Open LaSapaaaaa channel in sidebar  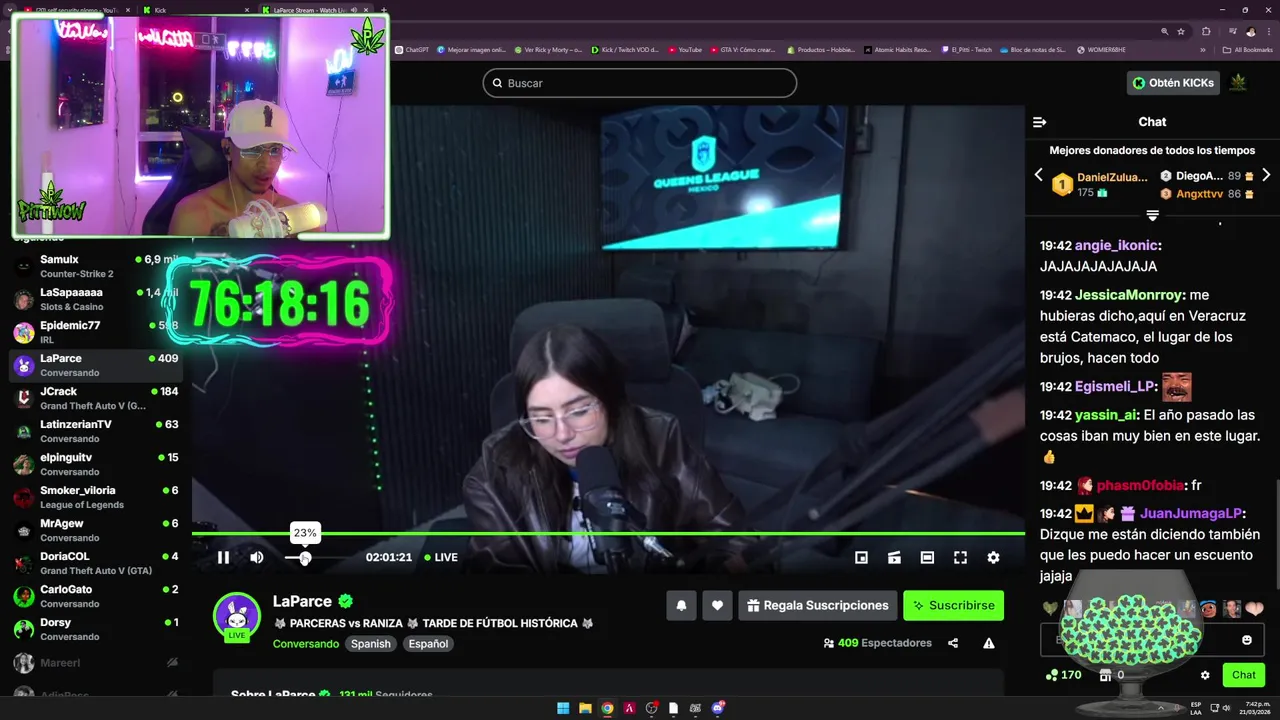(x=96, y=299)
